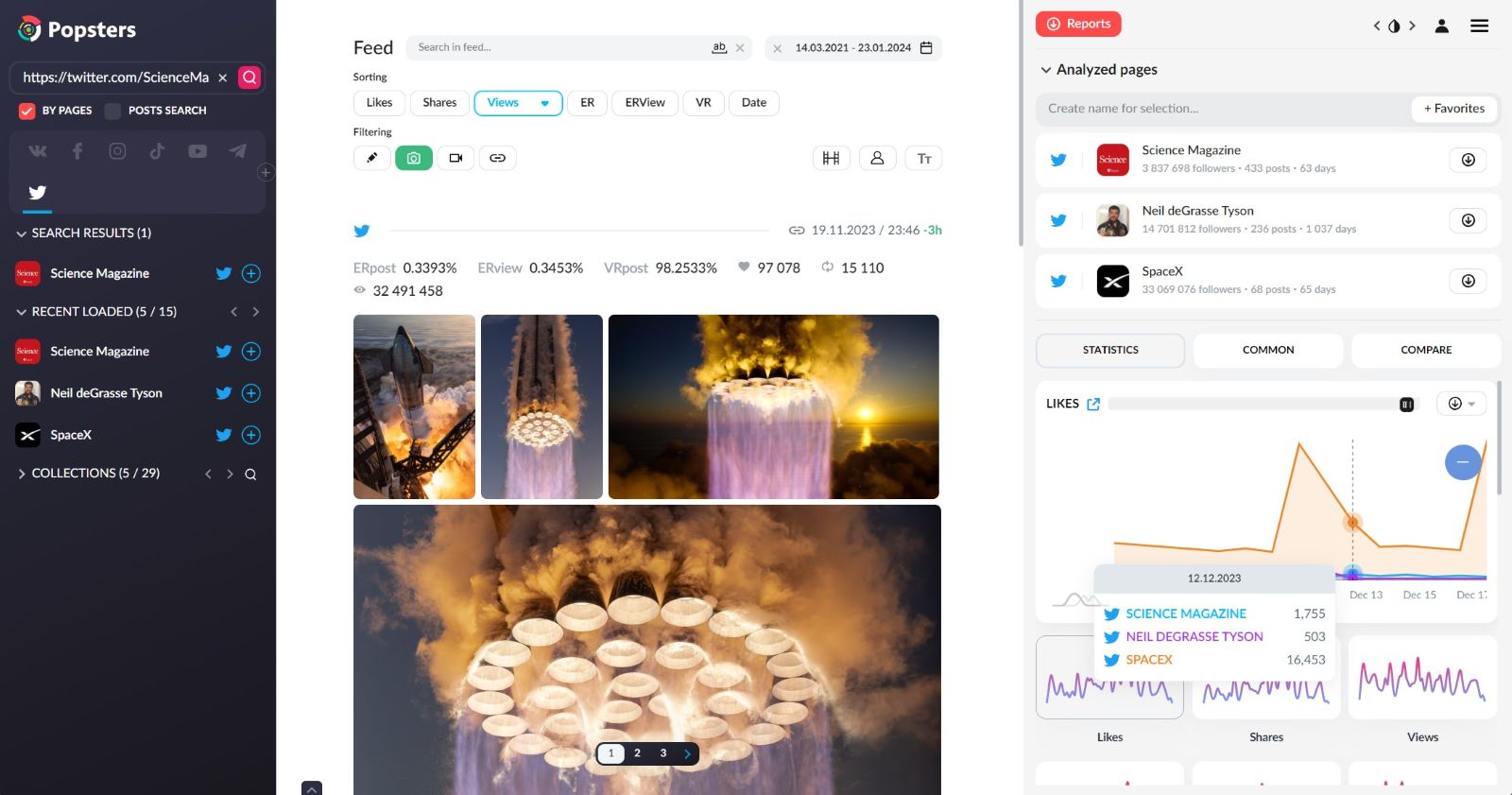Open the calendar date picker
Screen dimensions: 1512x795
(x=926, y=48)
